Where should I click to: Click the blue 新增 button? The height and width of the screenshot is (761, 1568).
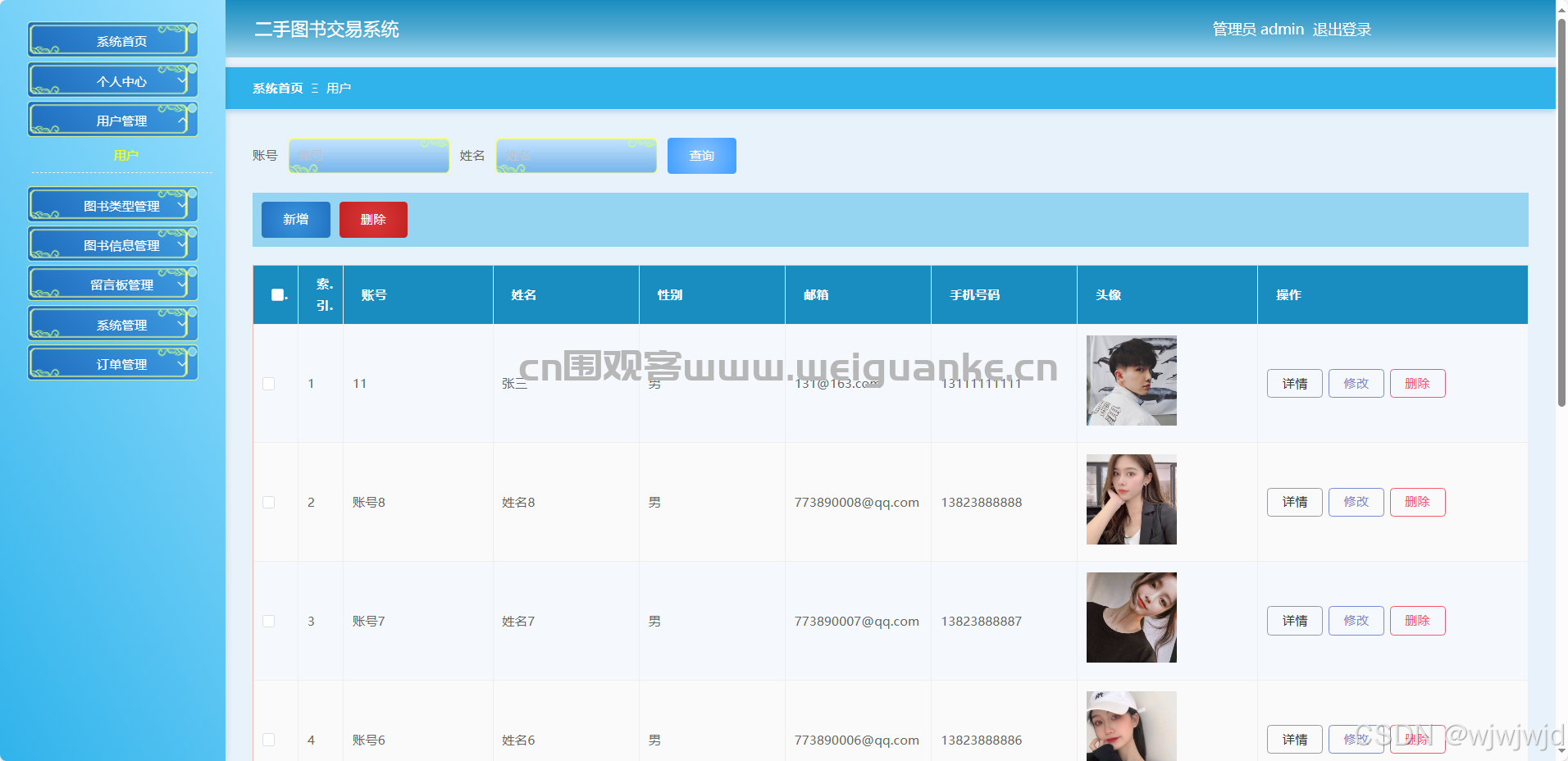[x=296, y=220]
